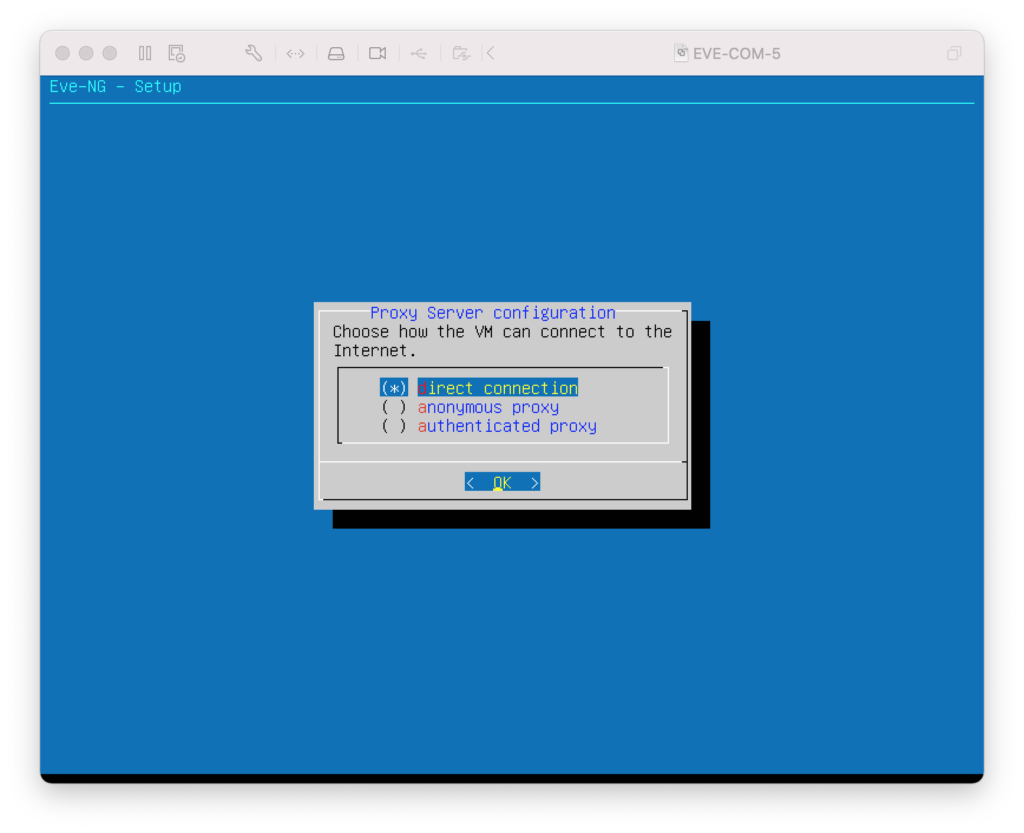Viewport: 1024px width, 833px height.
Task: Click the EVE-COM-5 window title
Action: tap(737, 54)
